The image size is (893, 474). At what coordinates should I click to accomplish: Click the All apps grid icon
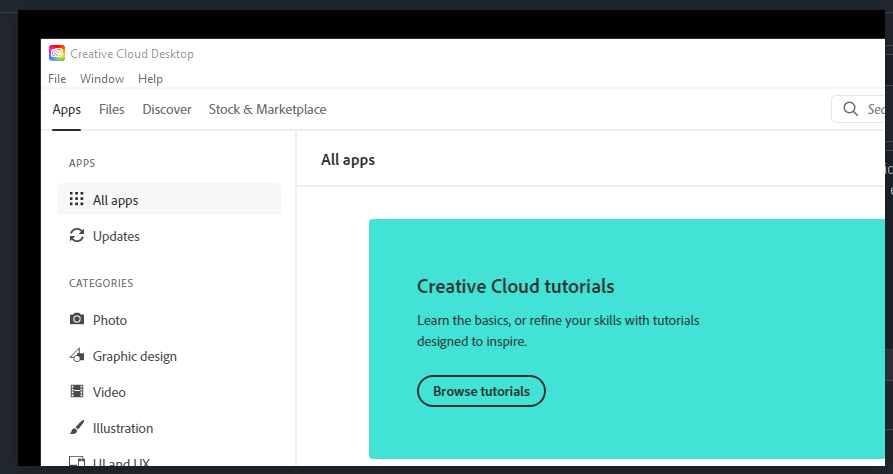click(x=76, y=199)
